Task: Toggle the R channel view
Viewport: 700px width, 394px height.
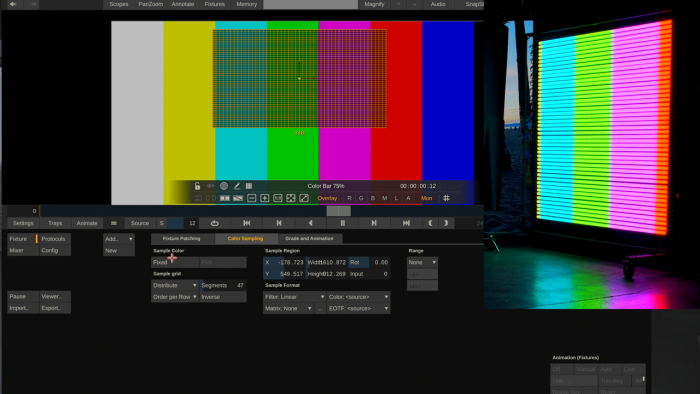Action: pyautogui.click(x=350, y=198)
